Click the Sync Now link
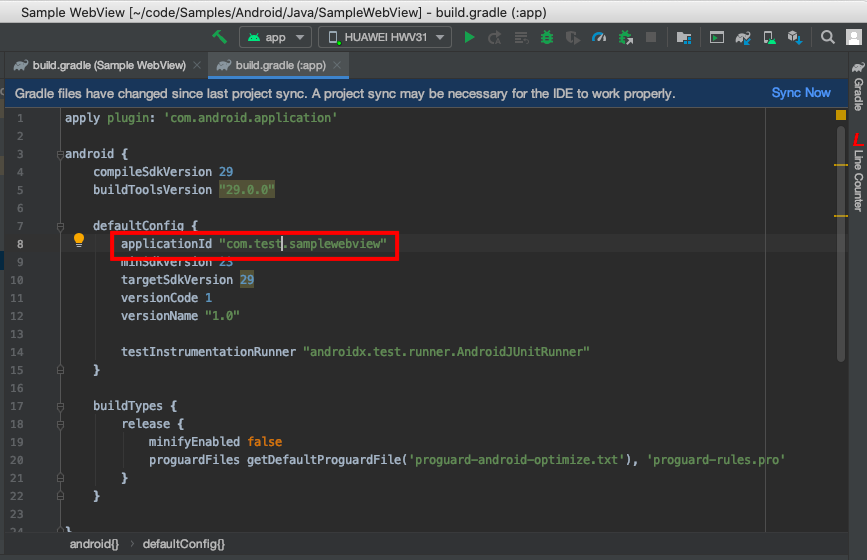Screen dimensions: 867x560 coord(801,93)
